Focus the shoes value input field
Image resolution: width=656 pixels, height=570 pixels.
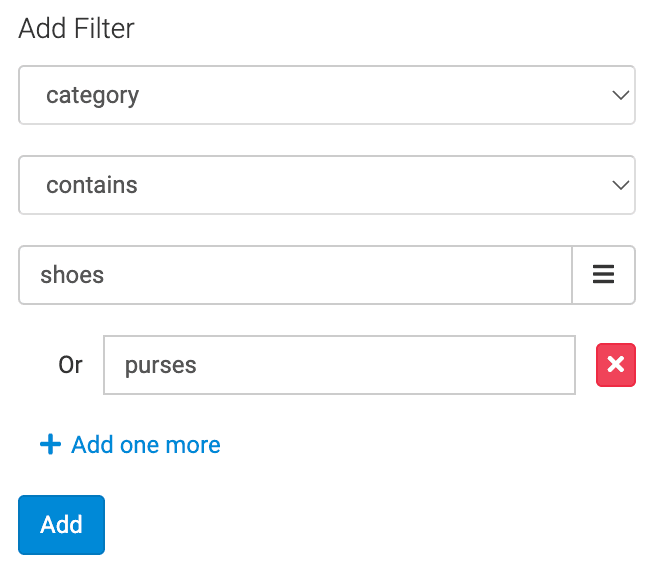click(295, 275)
